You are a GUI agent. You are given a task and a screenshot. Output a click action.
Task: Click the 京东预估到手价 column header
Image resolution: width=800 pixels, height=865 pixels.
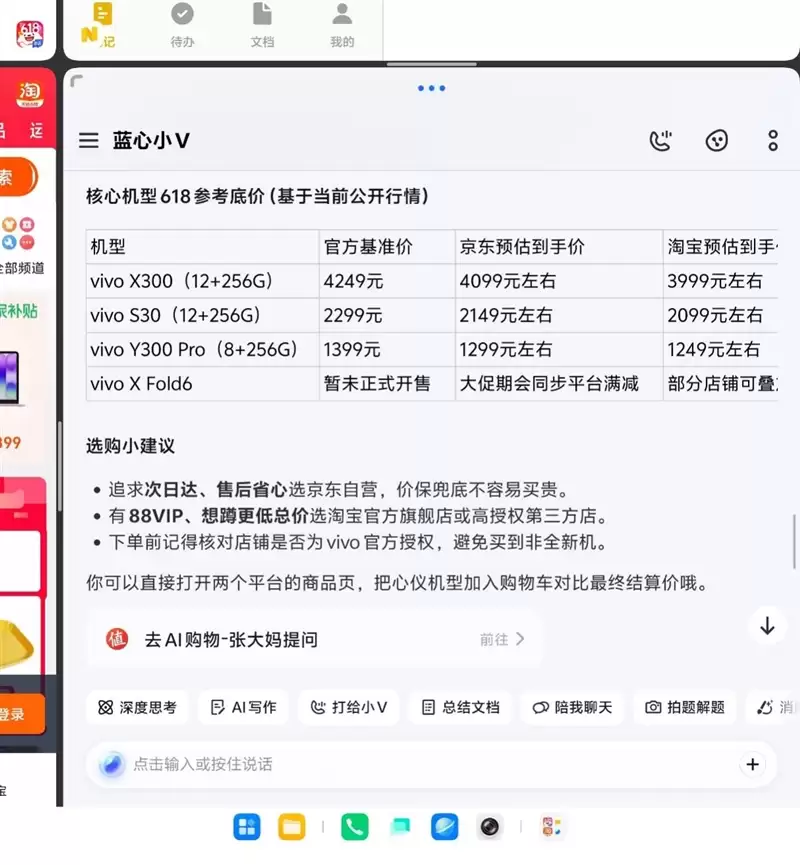559,247
